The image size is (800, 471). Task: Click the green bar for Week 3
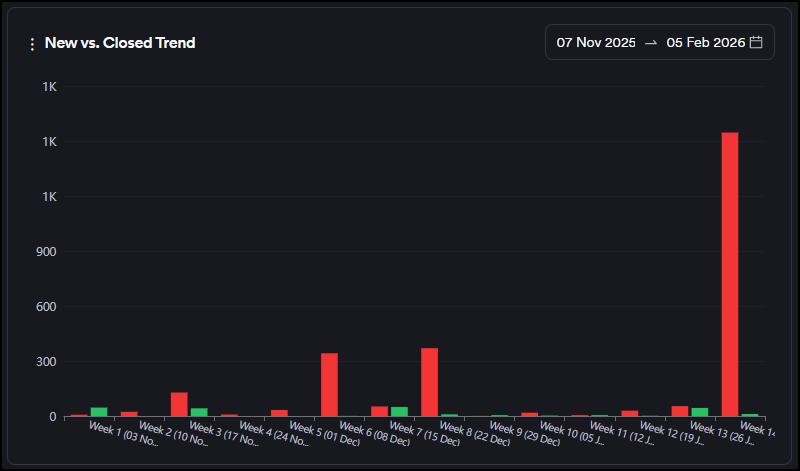(199, 411)
